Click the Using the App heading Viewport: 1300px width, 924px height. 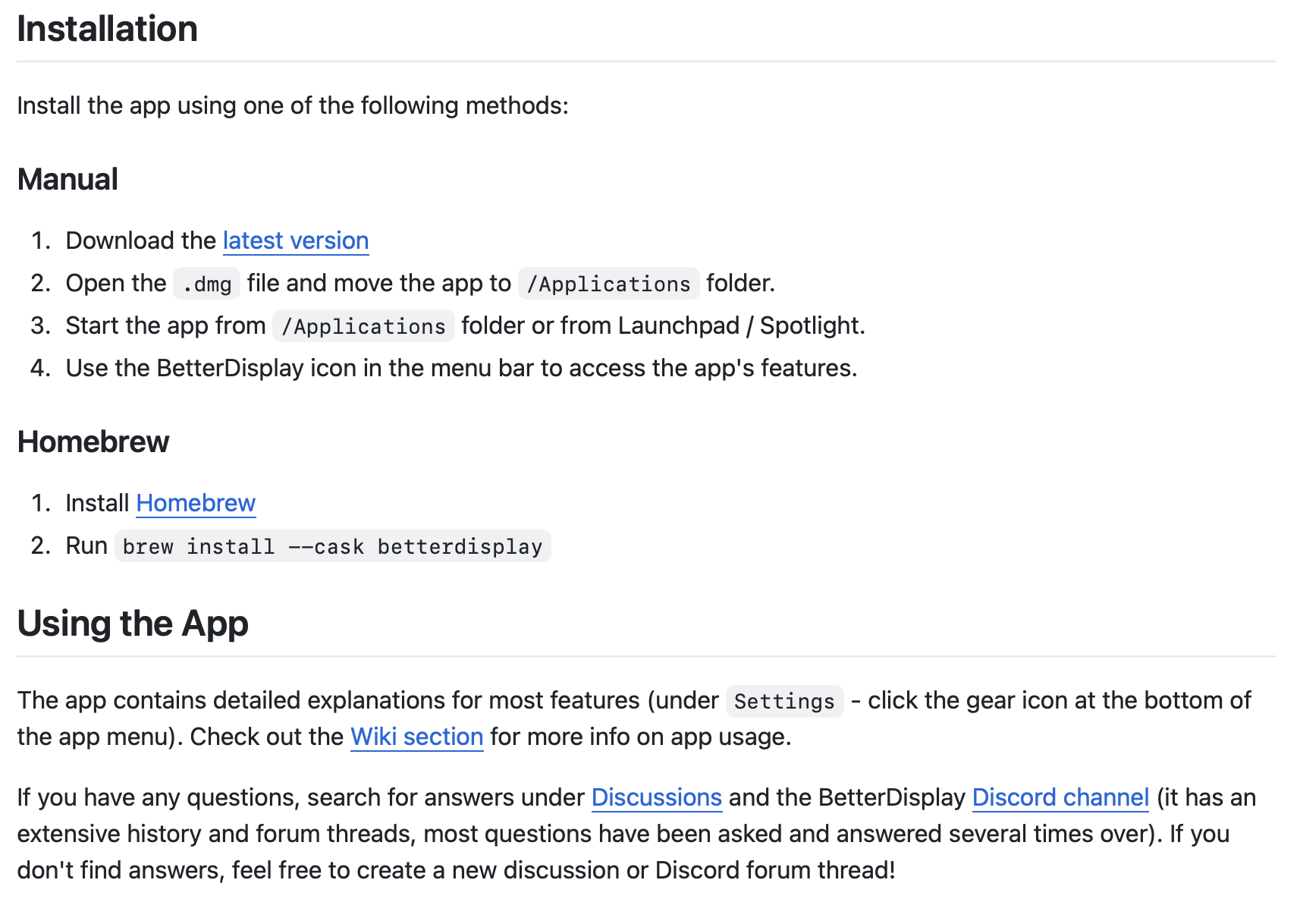tap(133, 624)
